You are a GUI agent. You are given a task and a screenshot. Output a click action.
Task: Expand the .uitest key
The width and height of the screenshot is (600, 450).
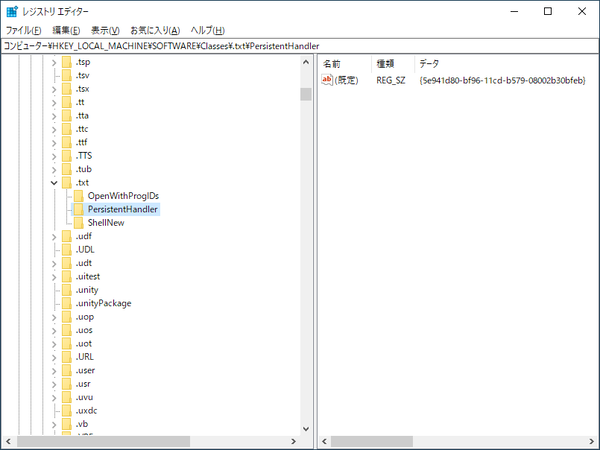[54, 277]
